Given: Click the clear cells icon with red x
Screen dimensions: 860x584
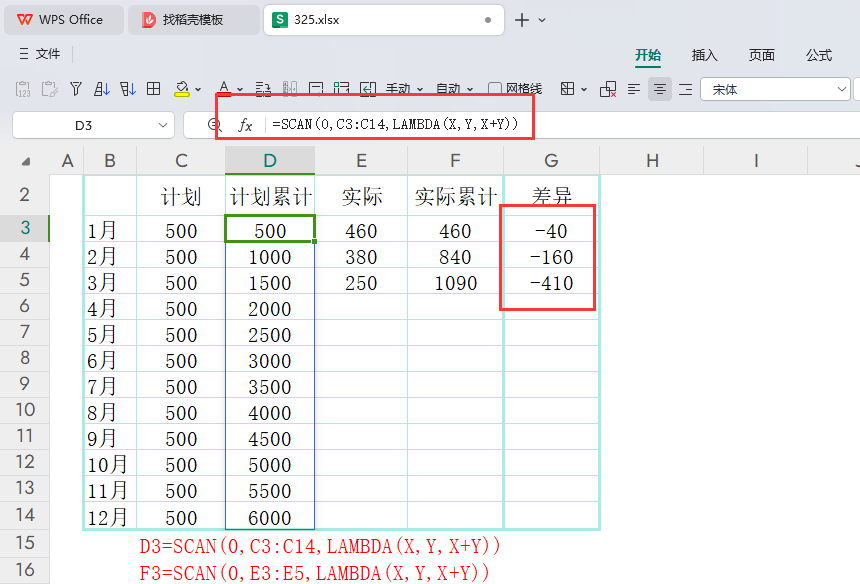Looking at the screenshot, I should tap(608, 89).
